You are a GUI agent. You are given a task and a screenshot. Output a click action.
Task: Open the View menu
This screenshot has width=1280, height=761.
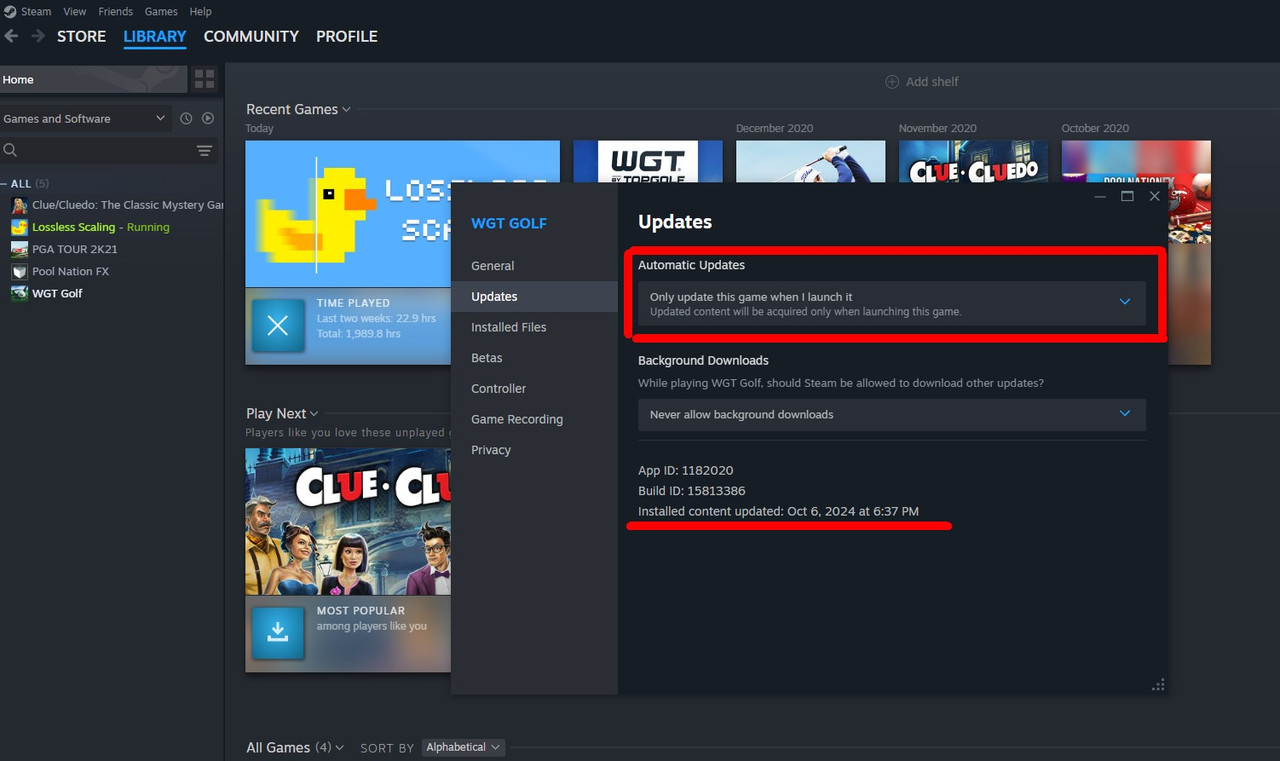(x=75, y=12)
